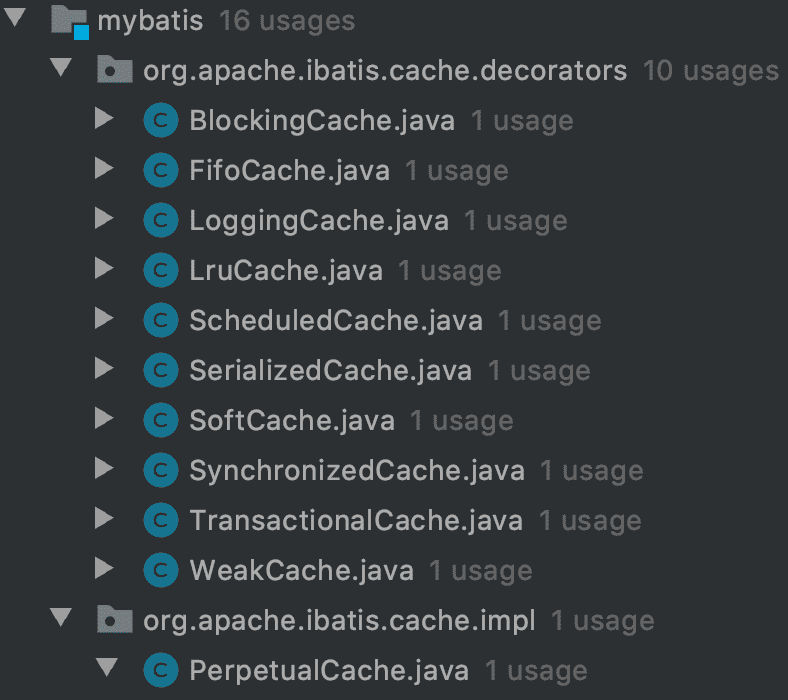Click the class icon of PerpetualCache.java
Screen dimensions: 788x700
click(161, 670)
